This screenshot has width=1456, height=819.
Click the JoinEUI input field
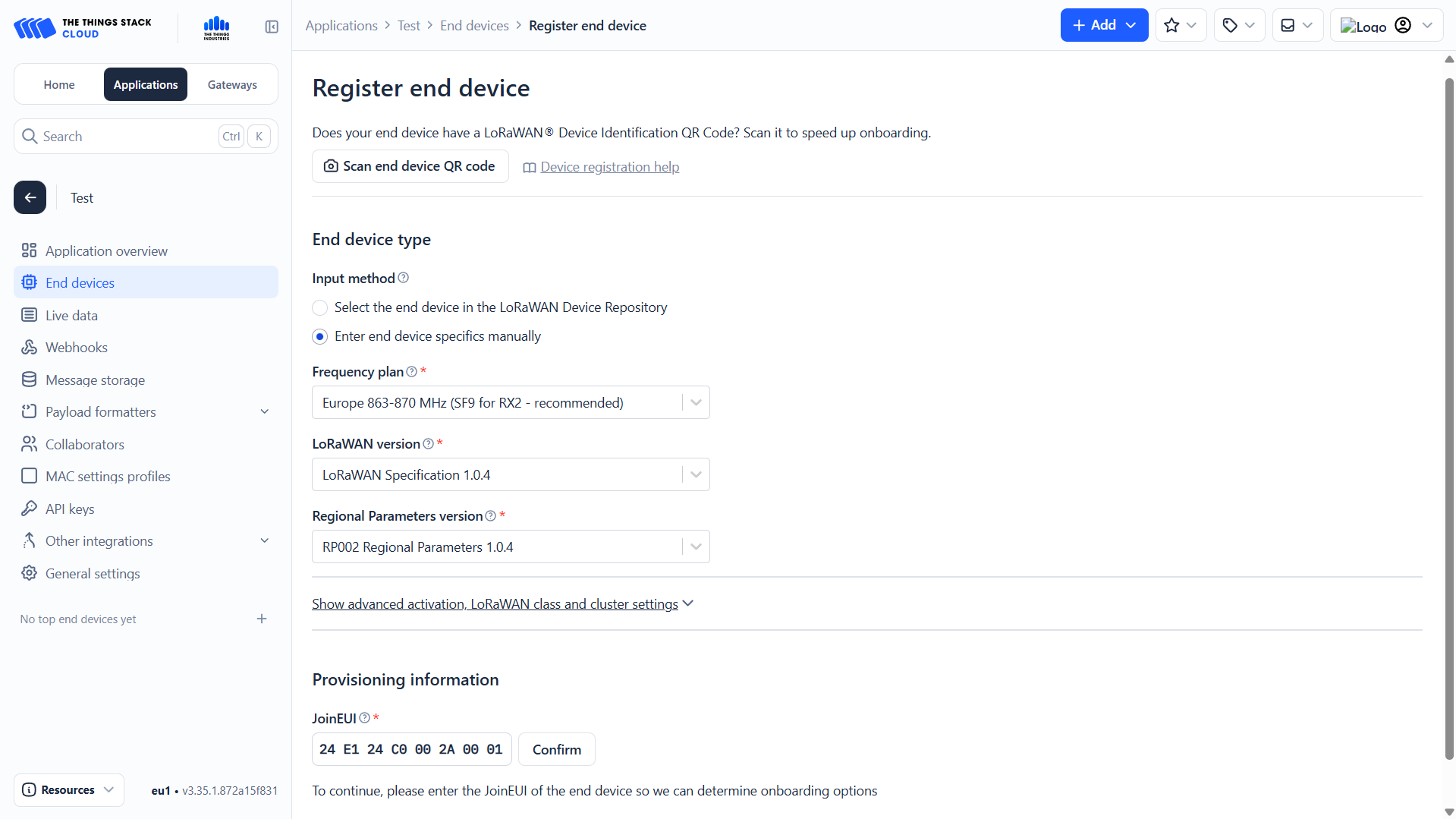pyautogui.click(x=411, y=749)
